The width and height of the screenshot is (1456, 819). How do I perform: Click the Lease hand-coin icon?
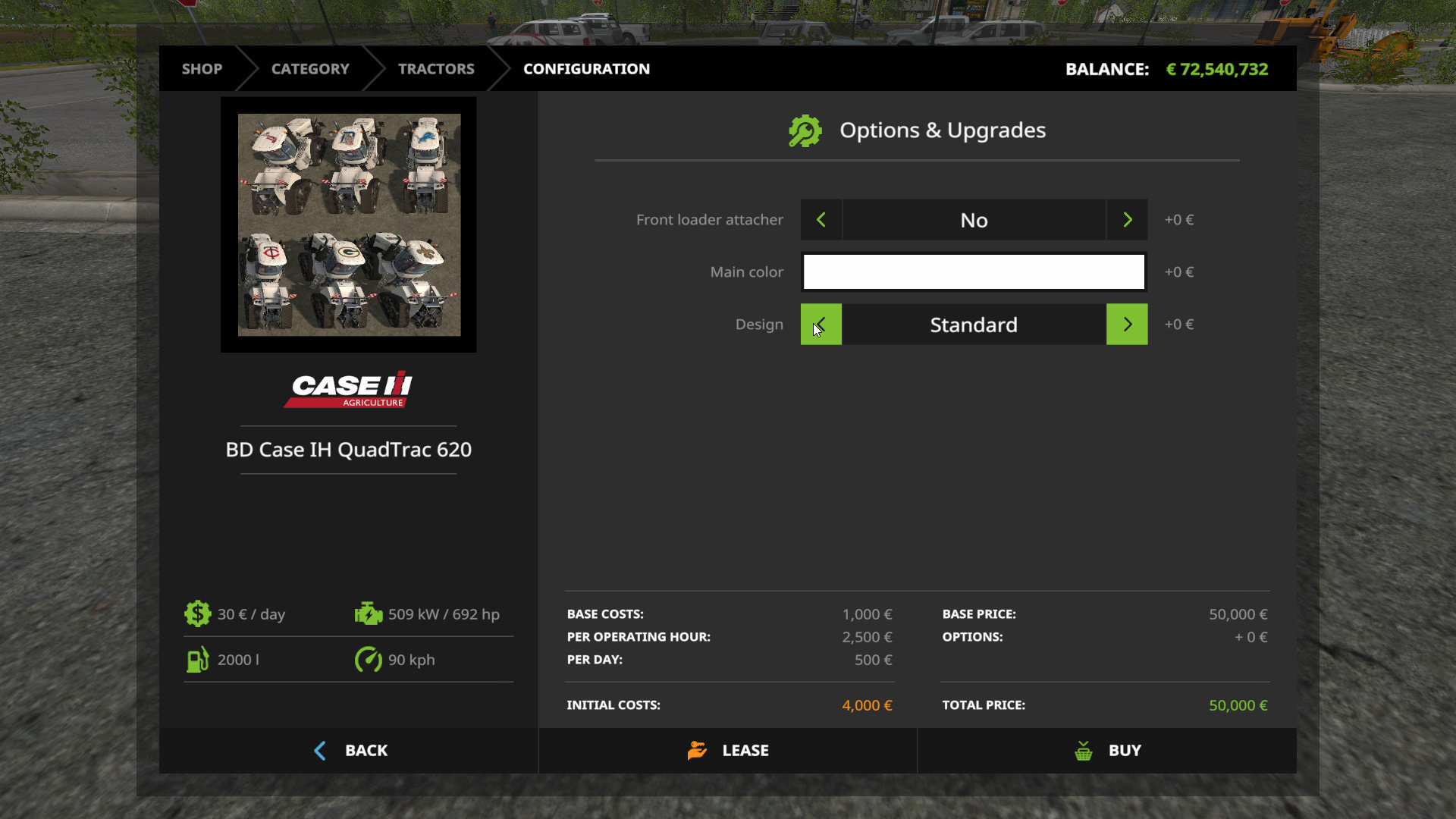pos(697,750)
